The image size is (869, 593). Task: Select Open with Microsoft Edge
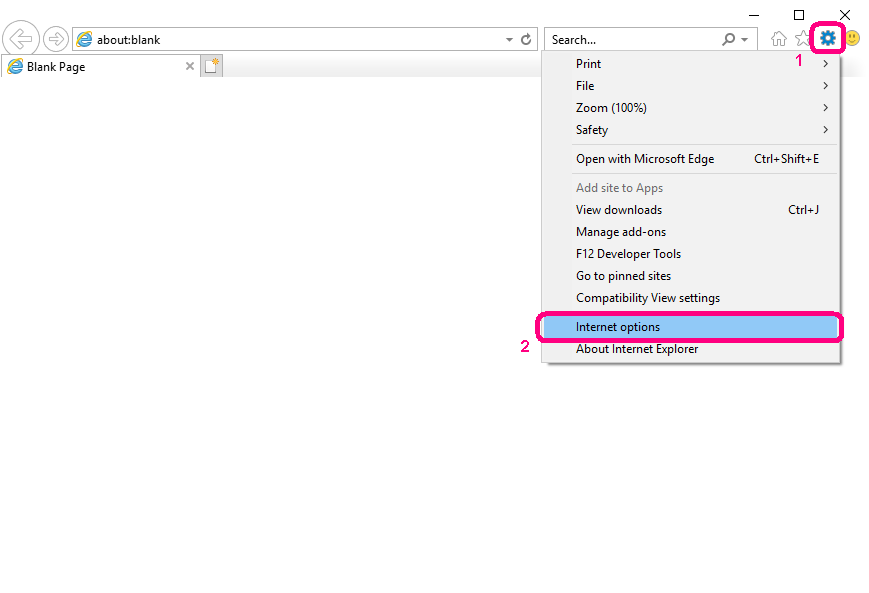tap(691, 159)
